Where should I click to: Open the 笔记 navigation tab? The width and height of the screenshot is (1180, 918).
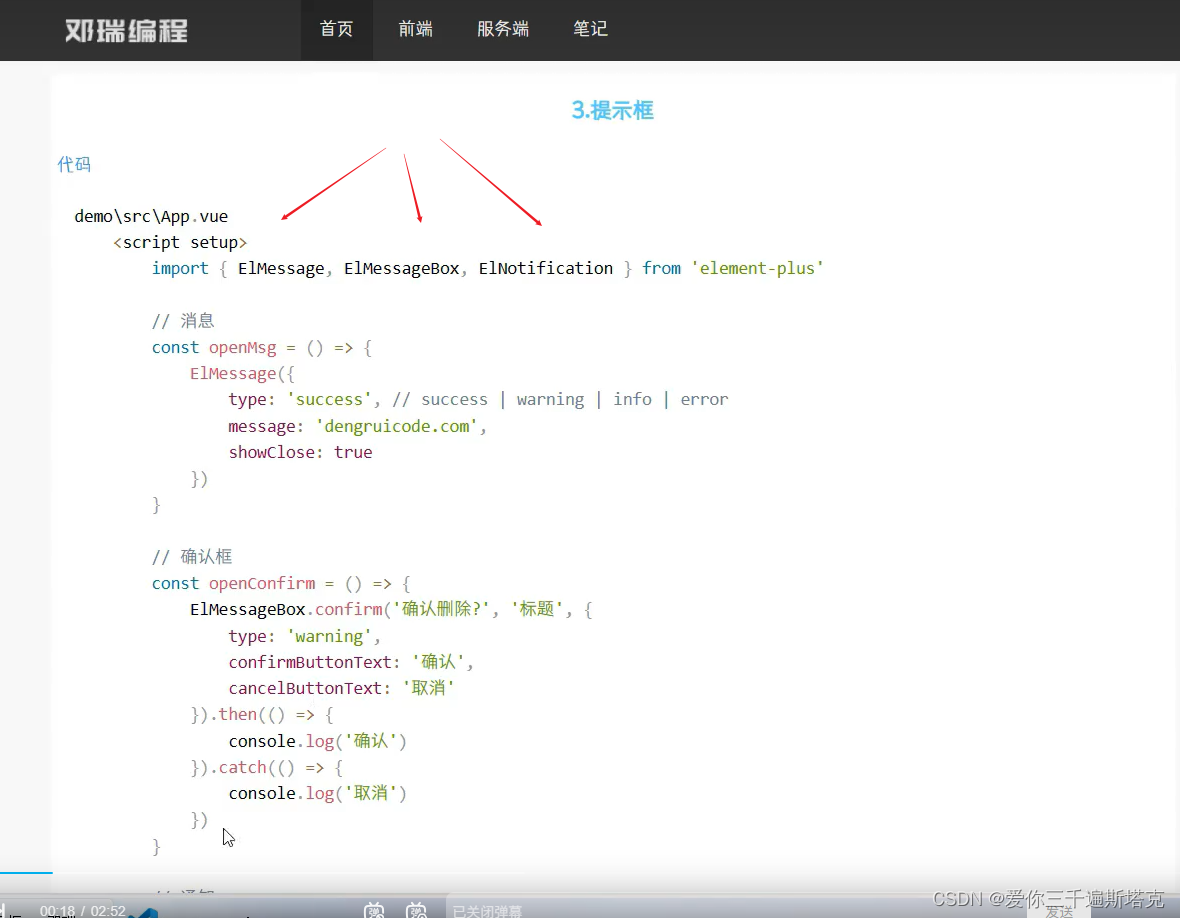590,29
